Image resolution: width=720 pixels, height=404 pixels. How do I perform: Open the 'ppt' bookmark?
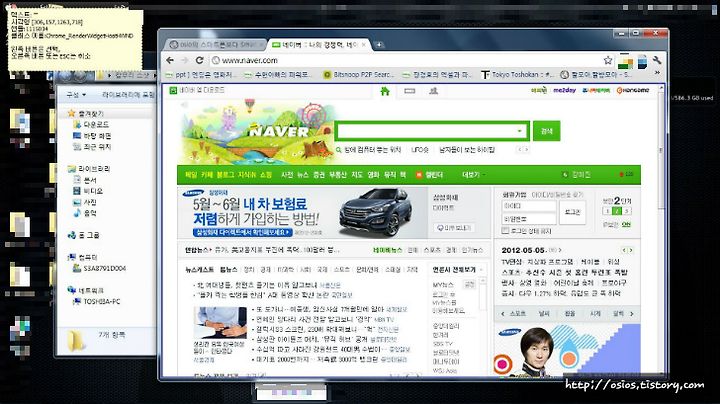pyautogui.click(x=200, y=74)
